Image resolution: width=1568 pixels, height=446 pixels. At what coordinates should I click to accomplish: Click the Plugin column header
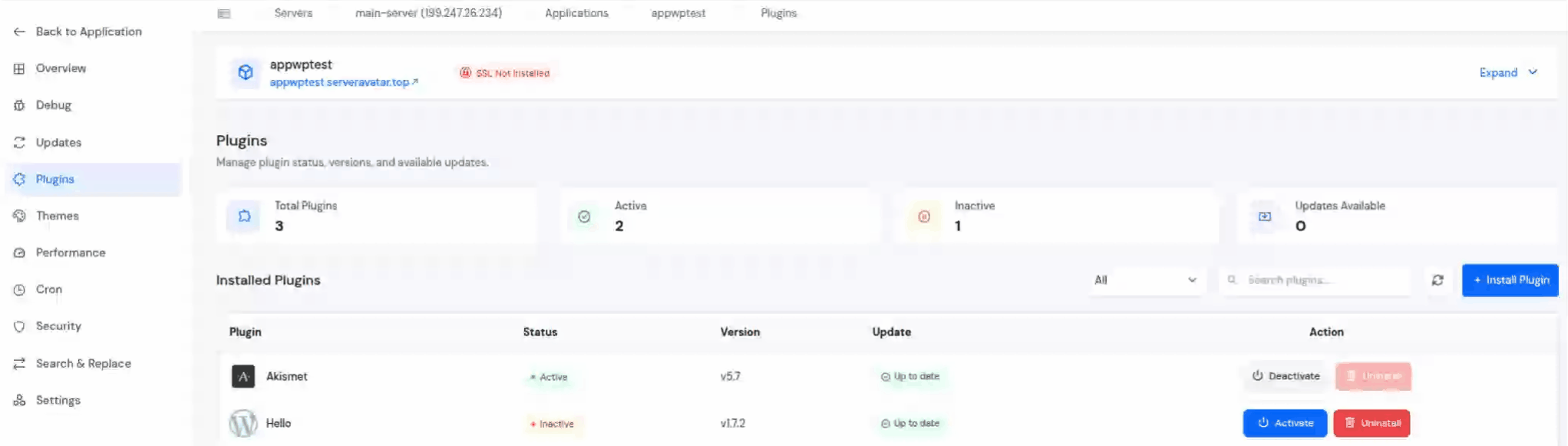click(x=246, y=332)
